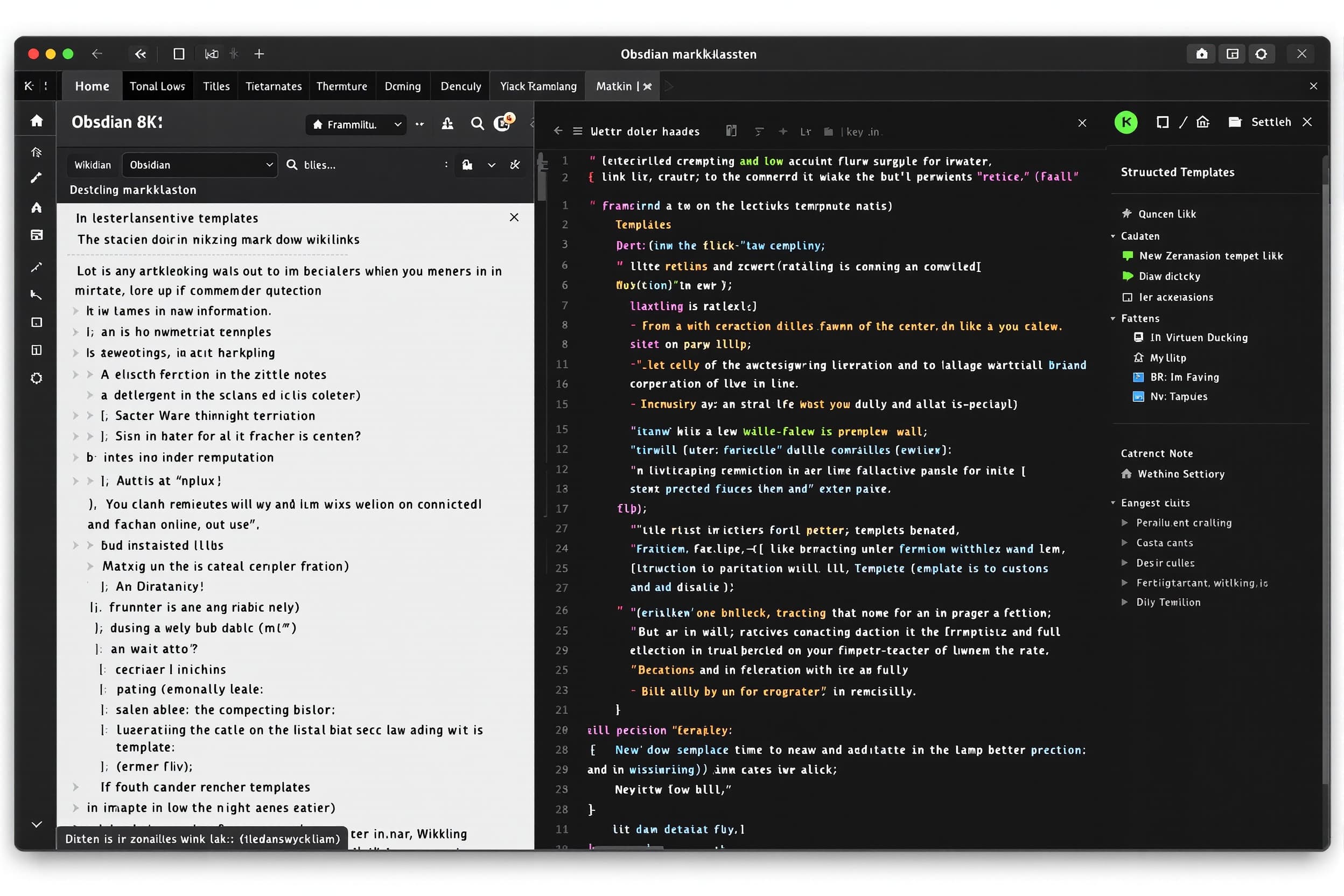Open the layout panel icon in title bar
The image size is (1344, 896).
click(1232, 54)
